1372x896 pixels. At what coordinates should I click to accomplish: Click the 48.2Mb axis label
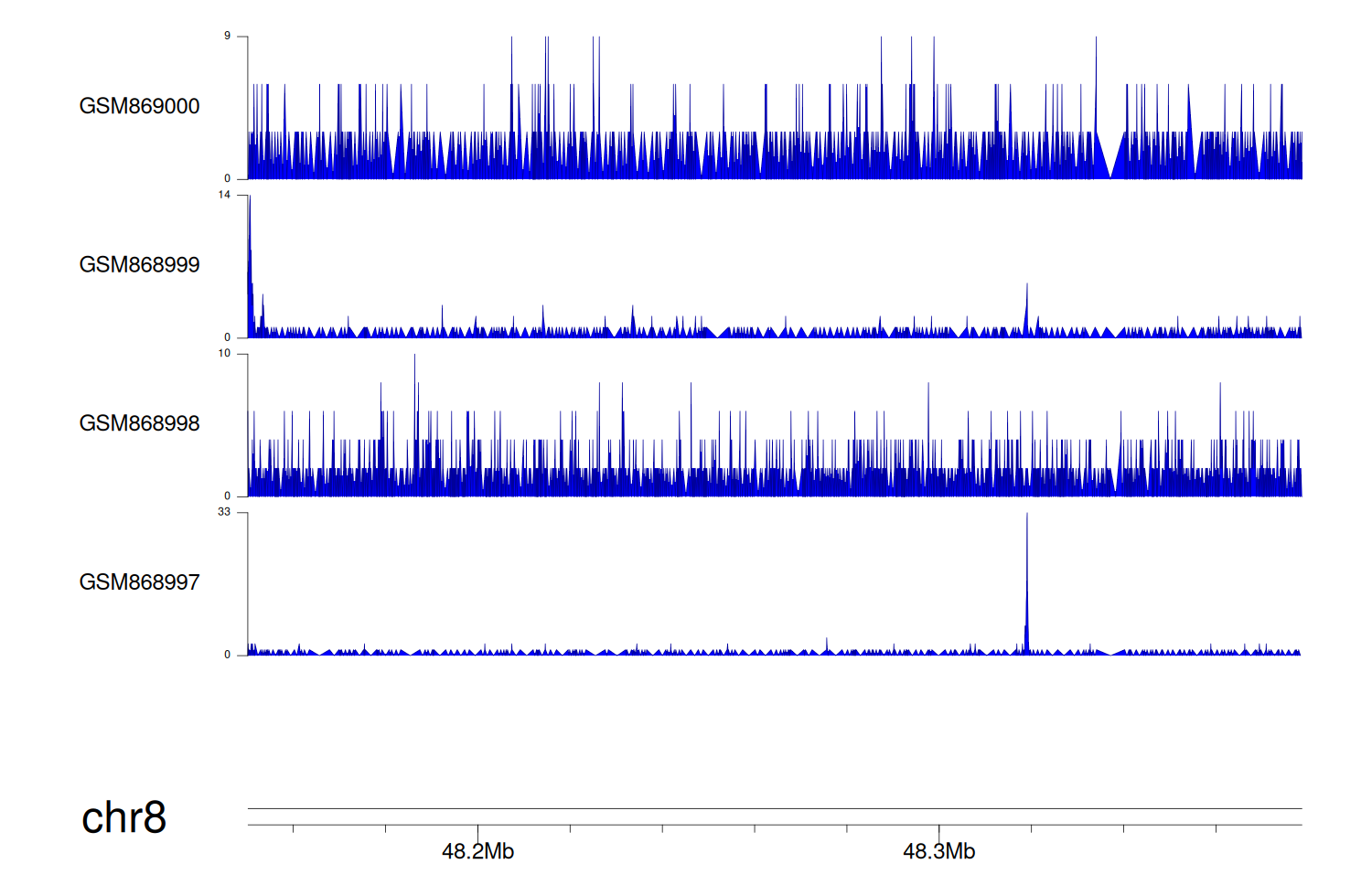(477, 852)
